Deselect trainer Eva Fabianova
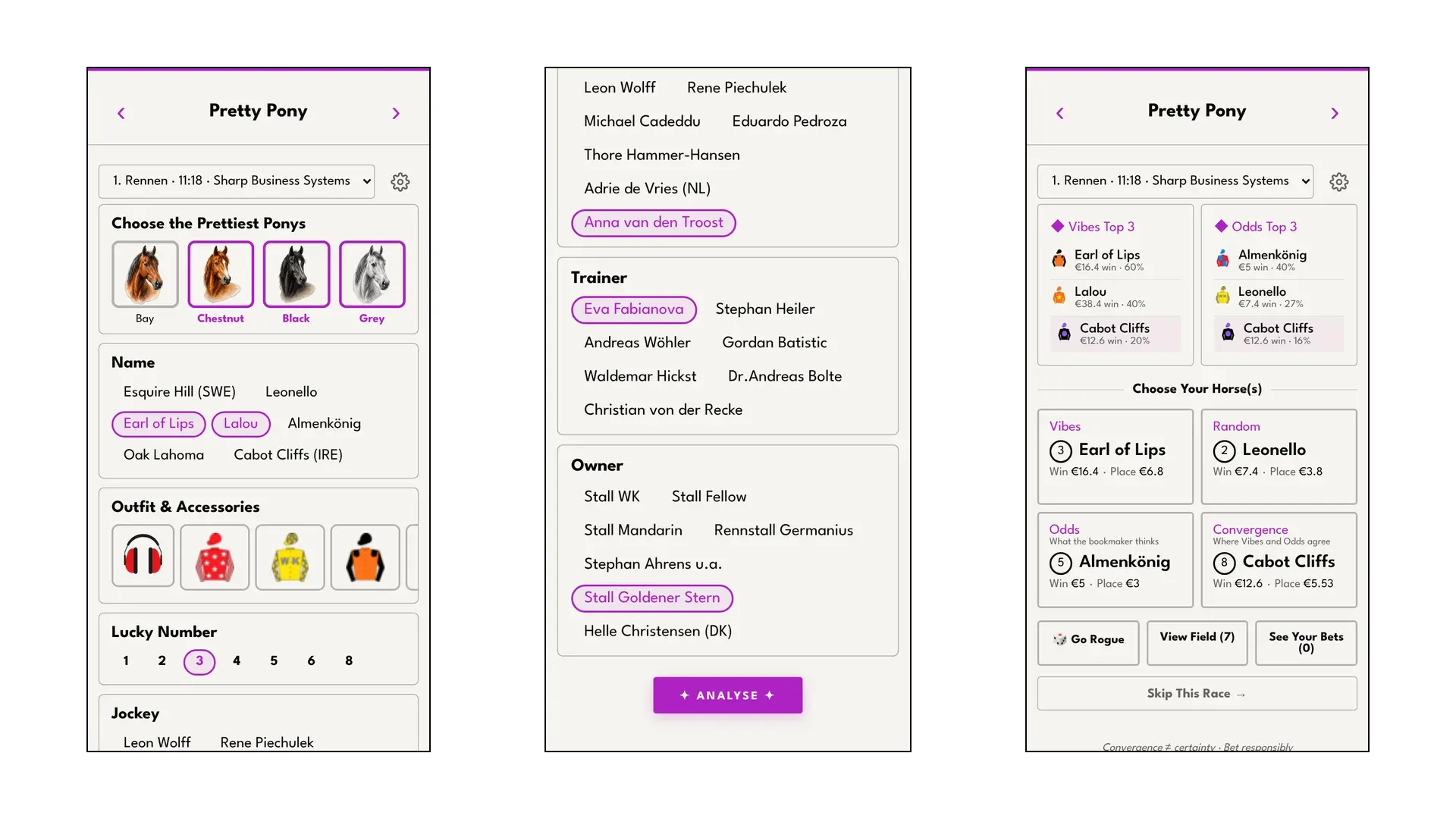1456x819 pixels. point(634,309)
